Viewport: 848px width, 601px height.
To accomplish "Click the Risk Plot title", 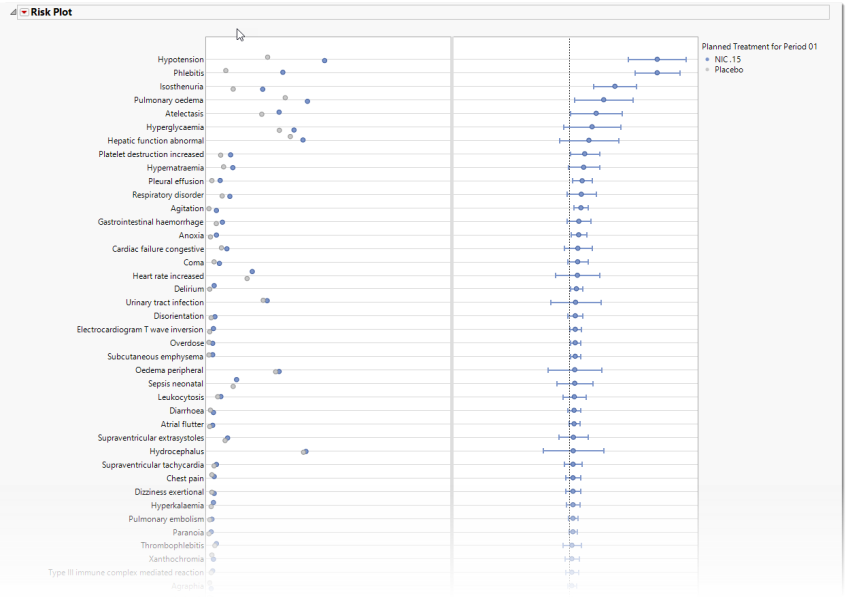I will 51,12.
